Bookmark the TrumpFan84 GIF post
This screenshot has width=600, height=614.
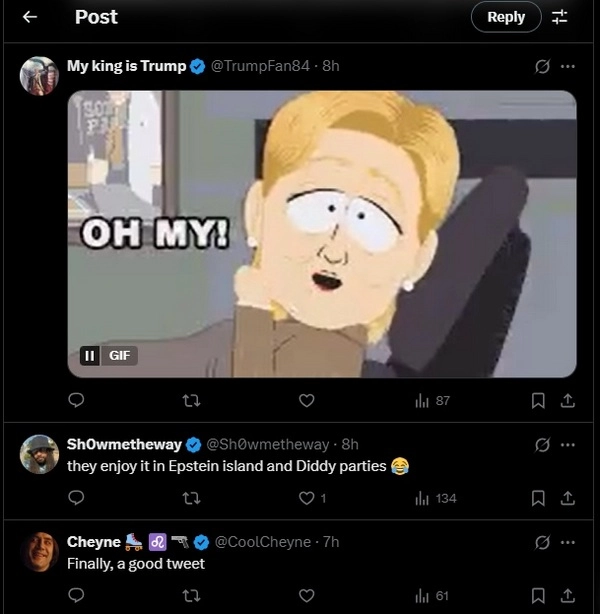point(538,400)
